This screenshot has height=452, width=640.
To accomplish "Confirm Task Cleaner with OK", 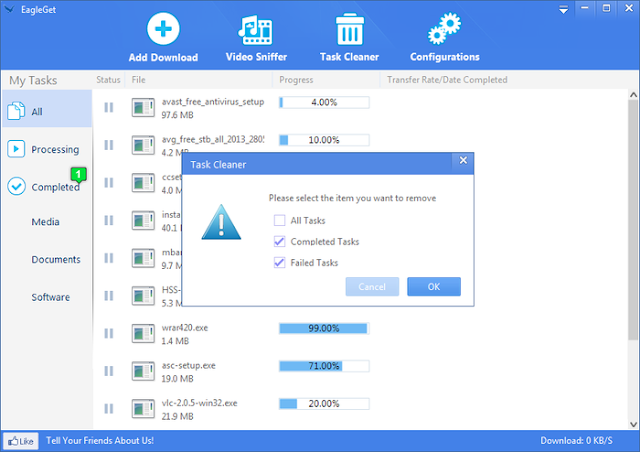I will (x=434, y=287).
